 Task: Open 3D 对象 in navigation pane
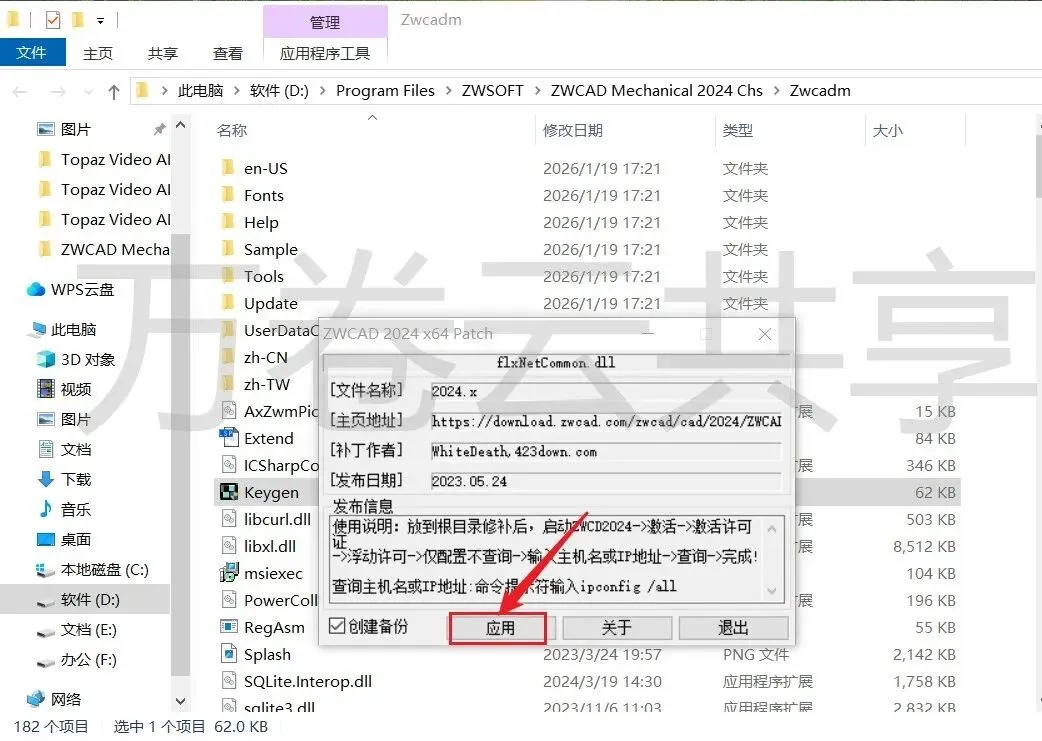click(x=88, y=360)
